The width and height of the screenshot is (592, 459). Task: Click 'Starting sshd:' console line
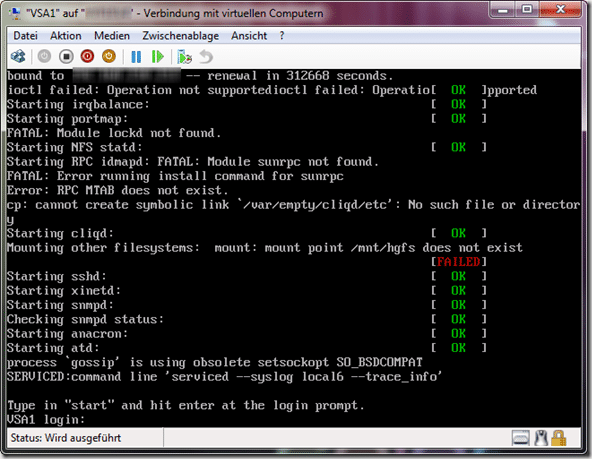[57, 276]
